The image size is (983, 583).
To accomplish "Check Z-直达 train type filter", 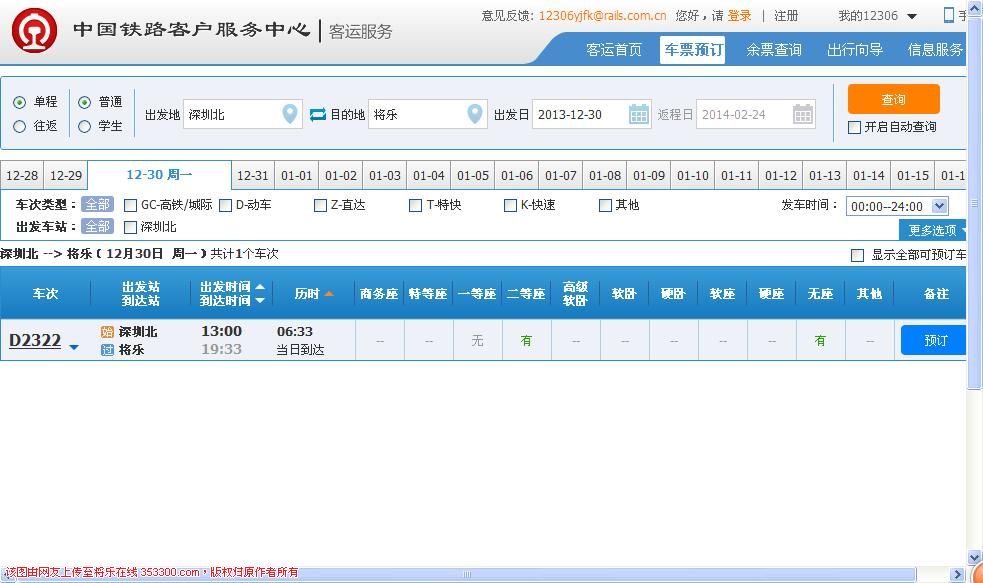I will (320, 206).
